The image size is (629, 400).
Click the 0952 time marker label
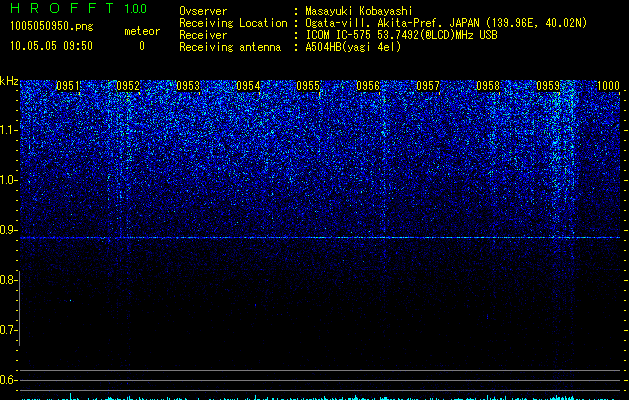pyautogui.click(x=128, y=86)
